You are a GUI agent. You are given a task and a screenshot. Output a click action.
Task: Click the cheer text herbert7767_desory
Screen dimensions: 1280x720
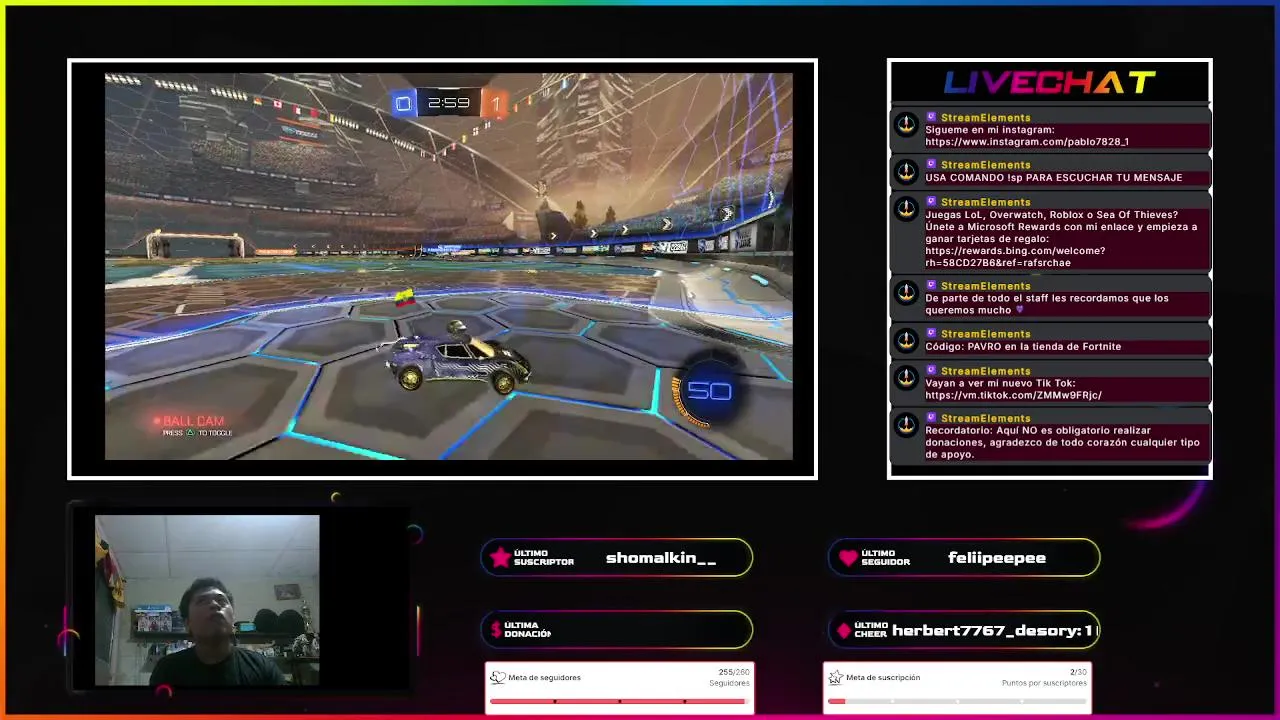click(x=995, y=630)
